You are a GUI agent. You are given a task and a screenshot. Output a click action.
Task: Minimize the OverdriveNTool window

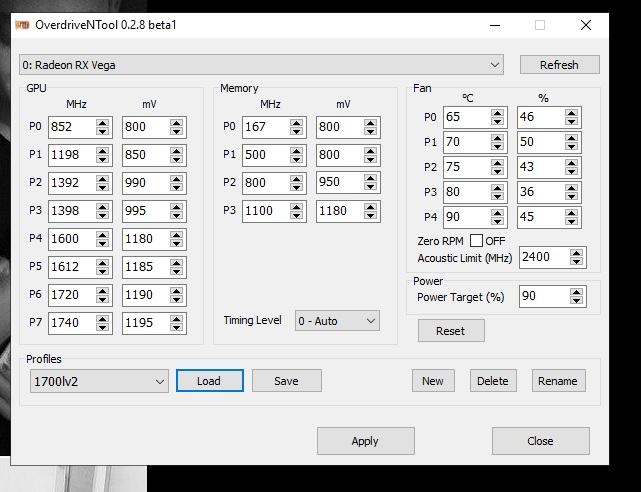click(x=495, y=25)
